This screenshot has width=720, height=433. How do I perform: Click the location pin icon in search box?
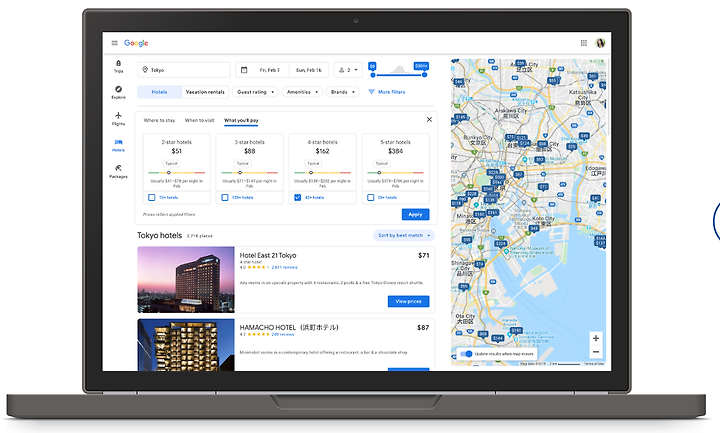tap(145, 69)
